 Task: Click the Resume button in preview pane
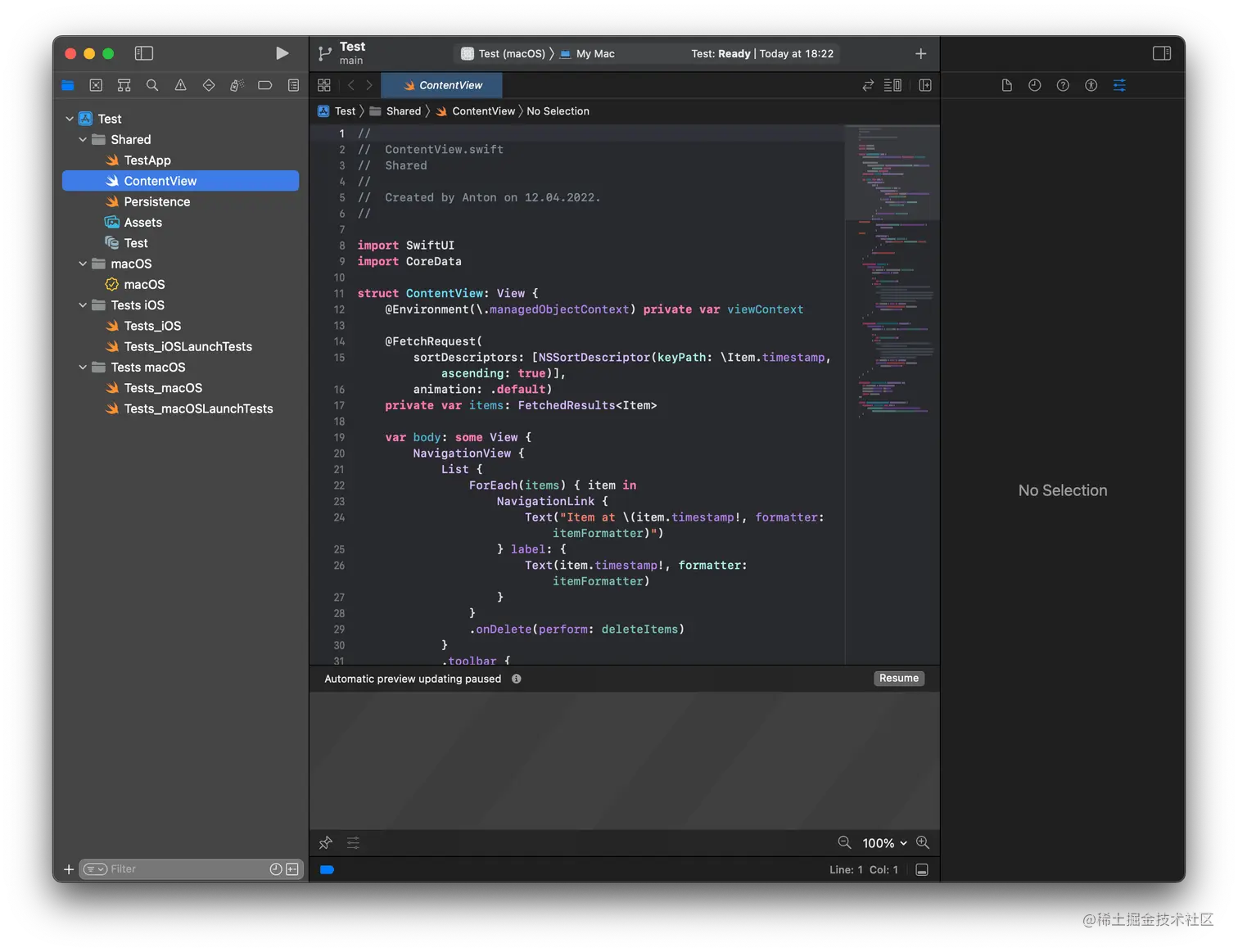898,678
